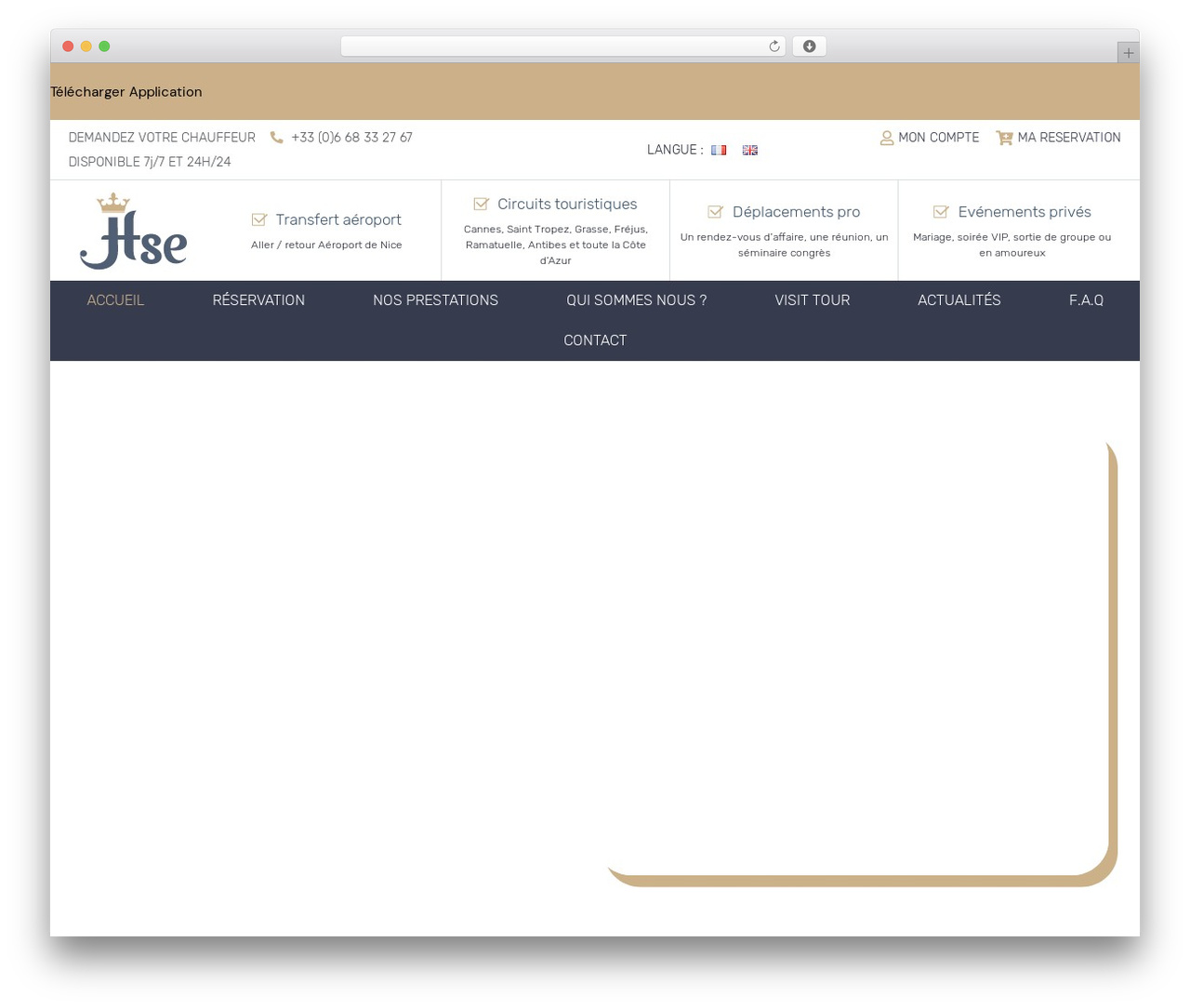
Task: Click the user account icon
Action: pos(887,138)
